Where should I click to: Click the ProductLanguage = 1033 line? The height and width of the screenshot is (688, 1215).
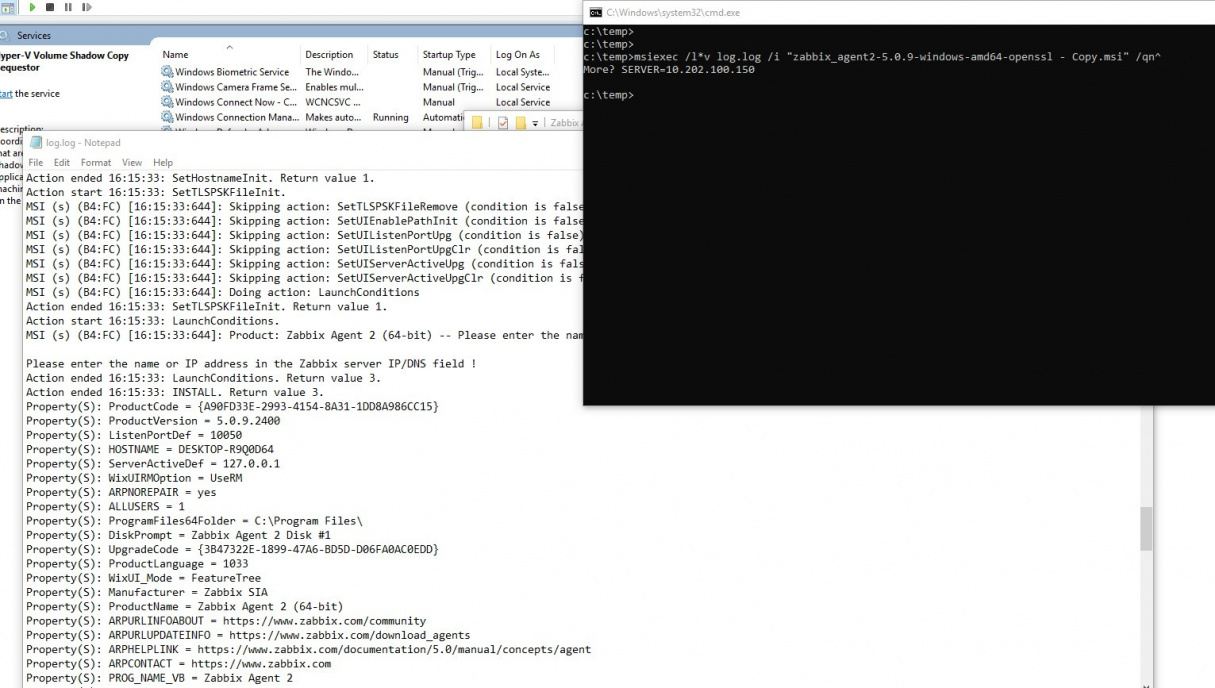point(137,564)
